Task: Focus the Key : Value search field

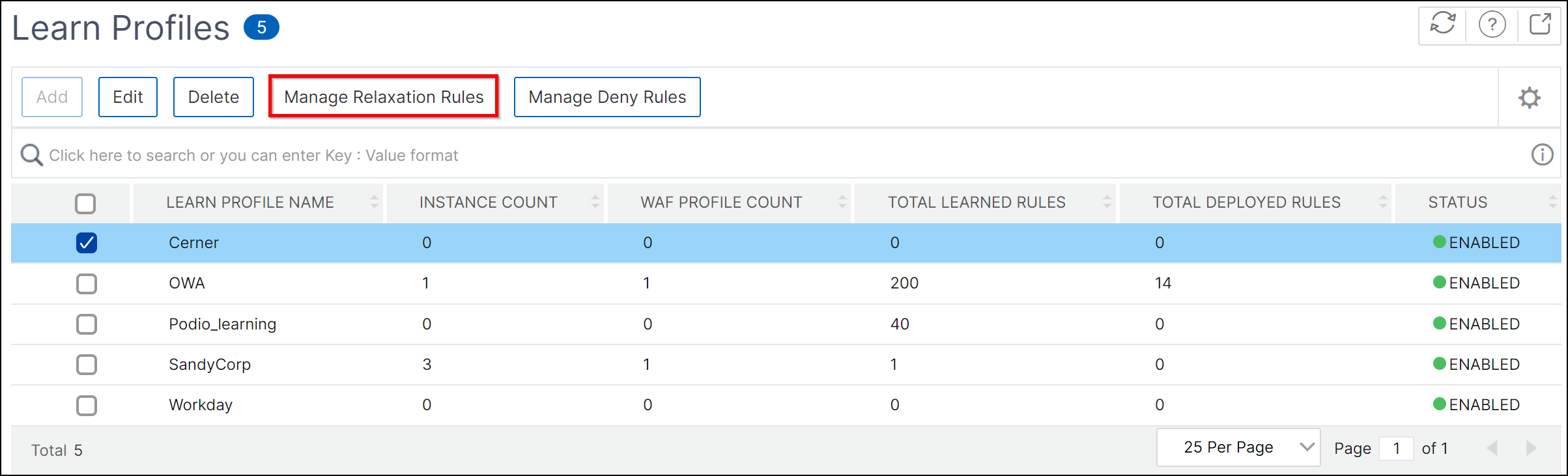Action: click(782, 155)
